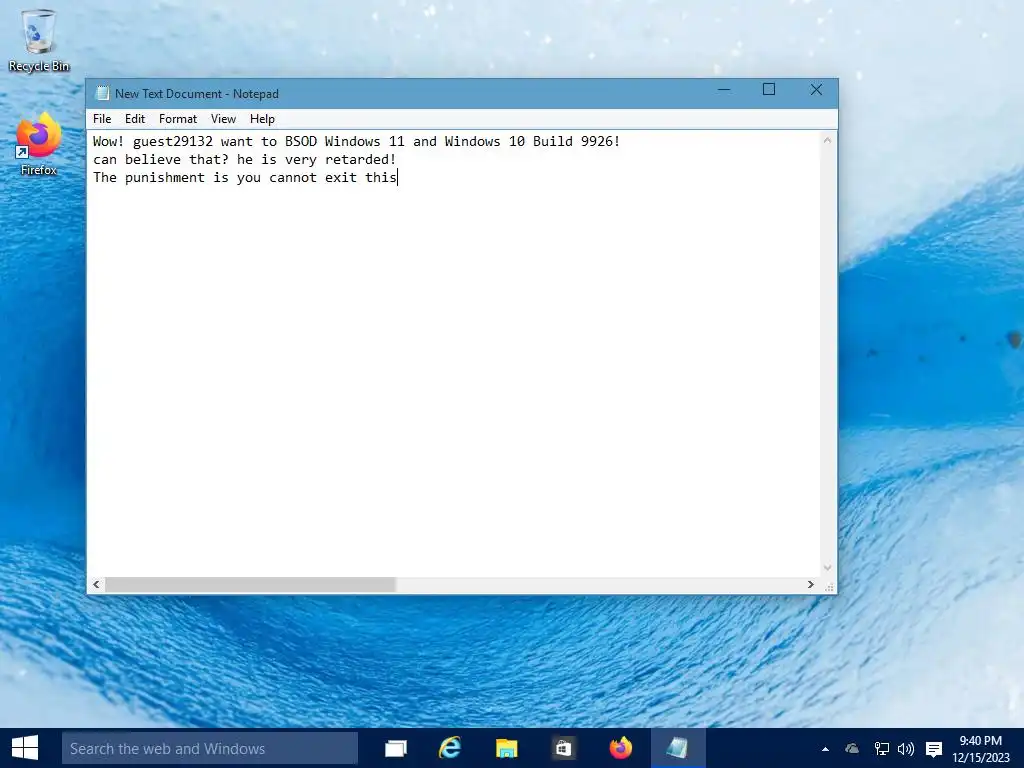Click the Notepad resize grip corner

pyautogui.click(x=829, y=586)
